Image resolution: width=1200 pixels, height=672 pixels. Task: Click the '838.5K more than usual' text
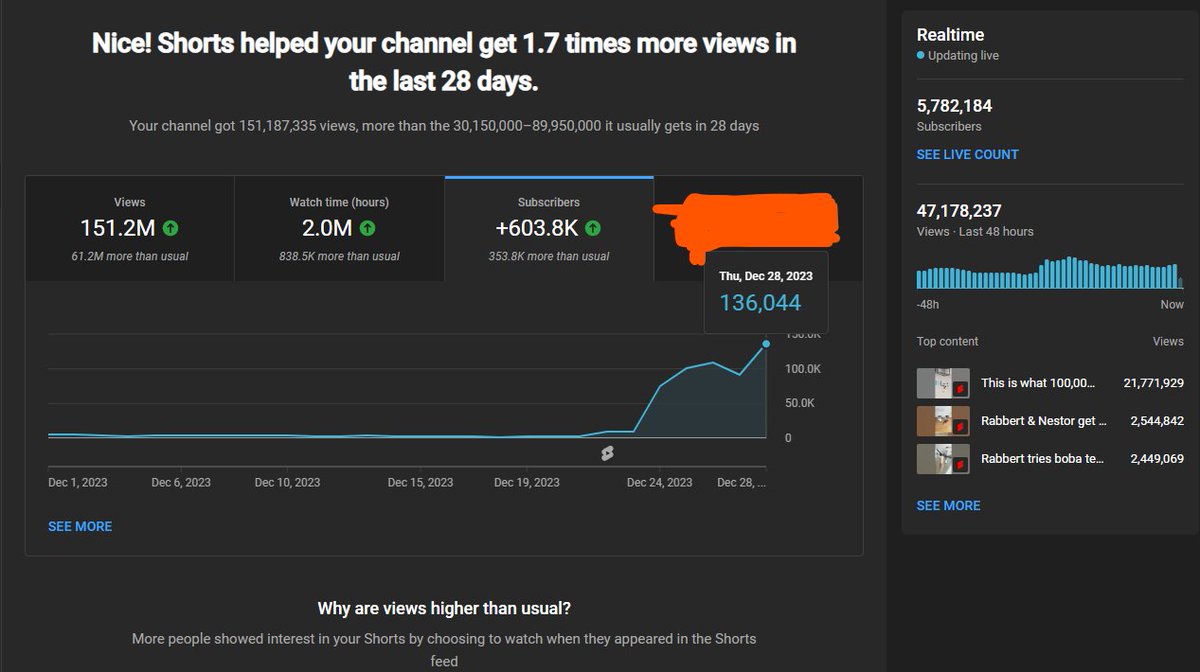pos(339,256)
